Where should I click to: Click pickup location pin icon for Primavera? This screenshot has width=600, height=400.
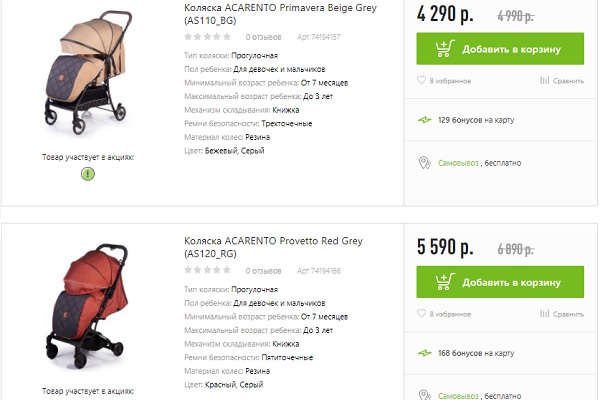coord(424,162)
